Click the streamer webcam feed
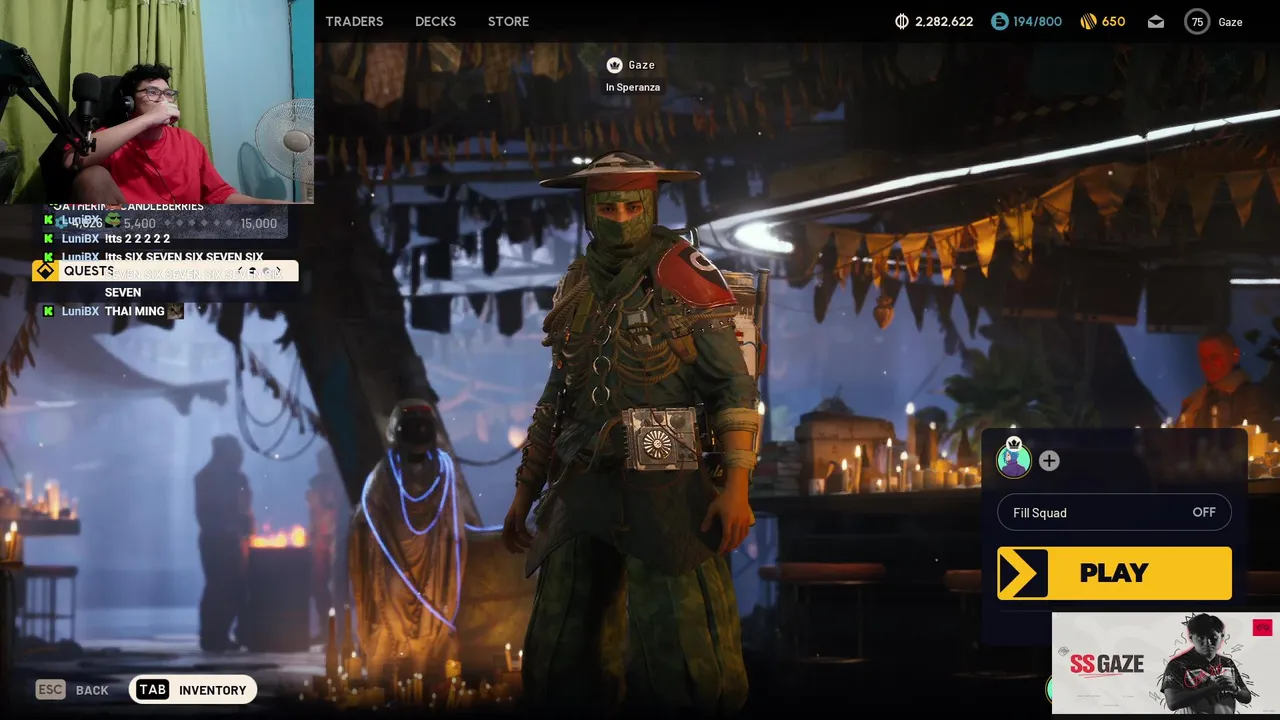1280x720 pixels. point(157,102)
